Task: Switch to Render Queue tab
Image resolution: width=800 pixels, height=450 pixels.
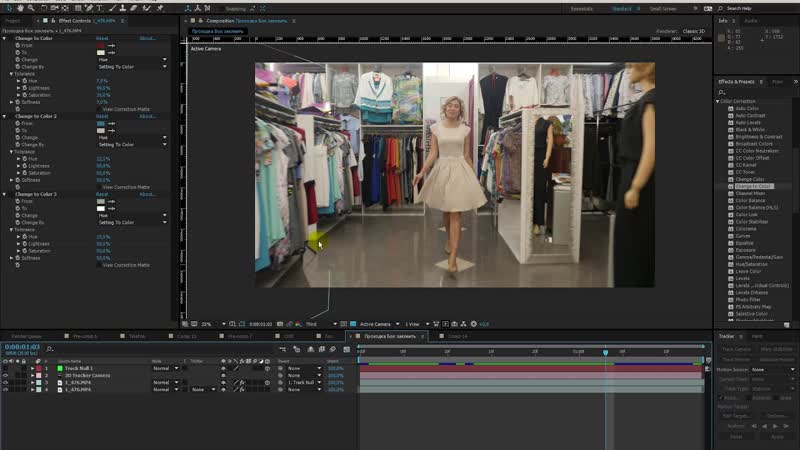Action: (x=27, y=336)
